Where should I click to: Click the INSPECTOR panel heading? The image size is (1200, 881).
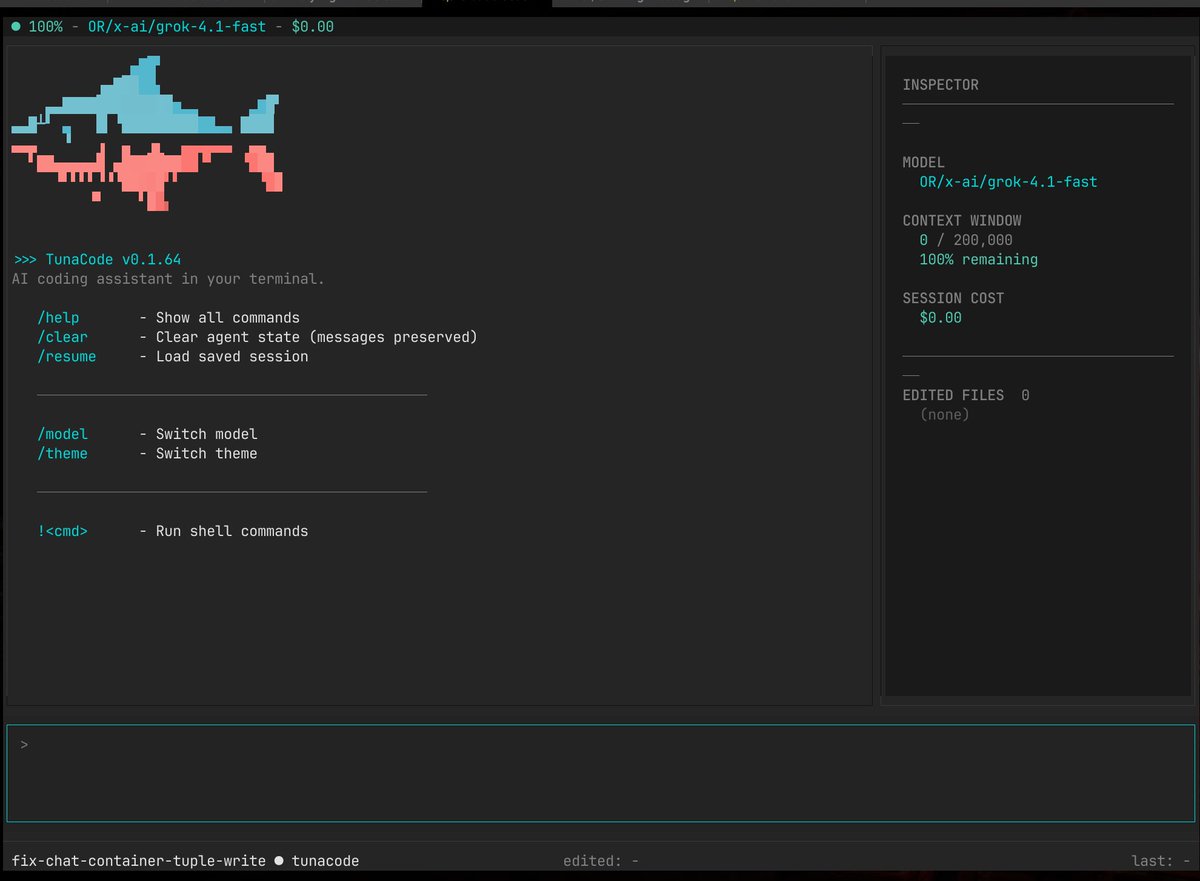(x=940, y=85)
